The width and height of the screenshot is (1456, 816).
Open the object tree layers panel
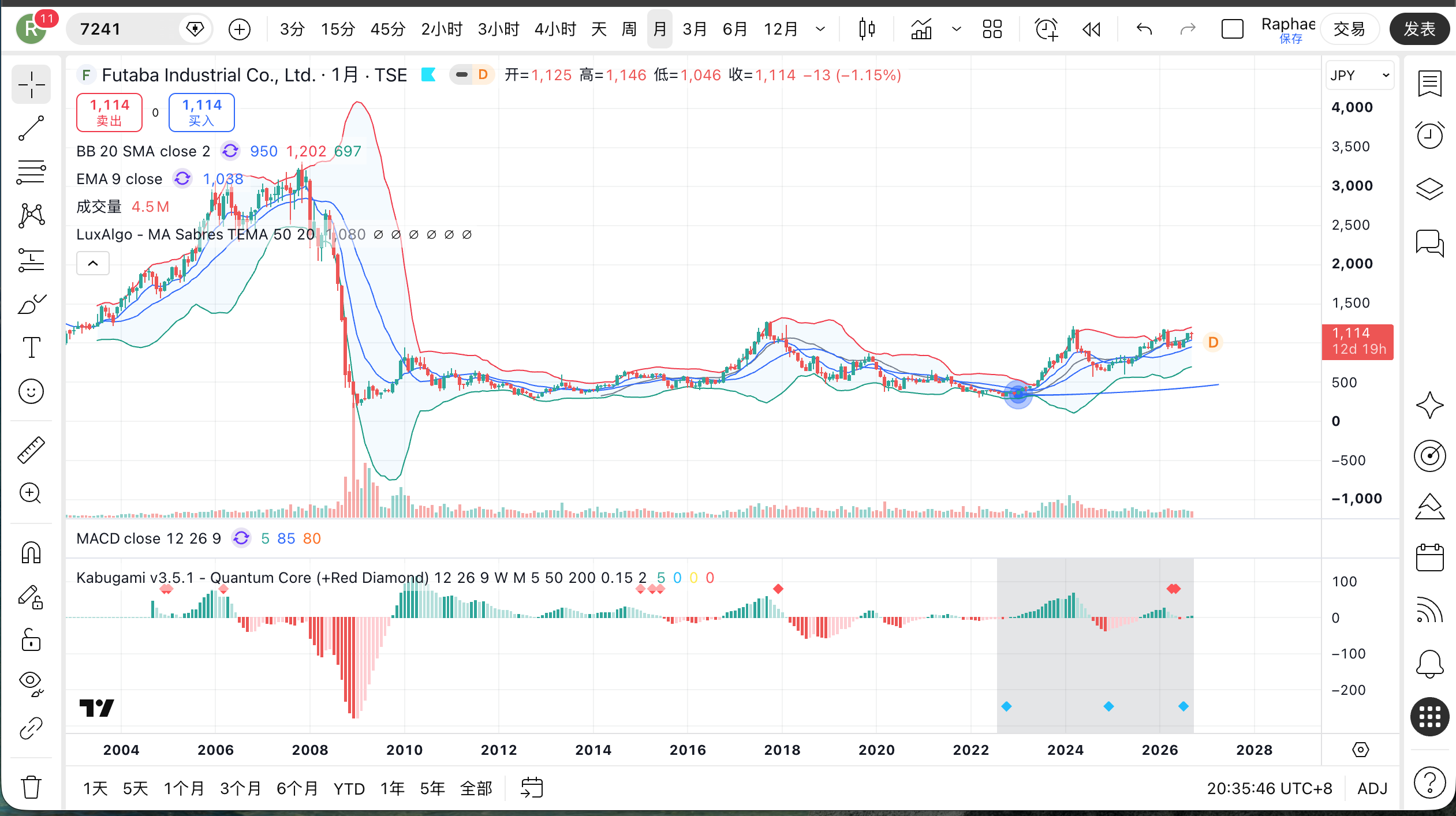1429,188
